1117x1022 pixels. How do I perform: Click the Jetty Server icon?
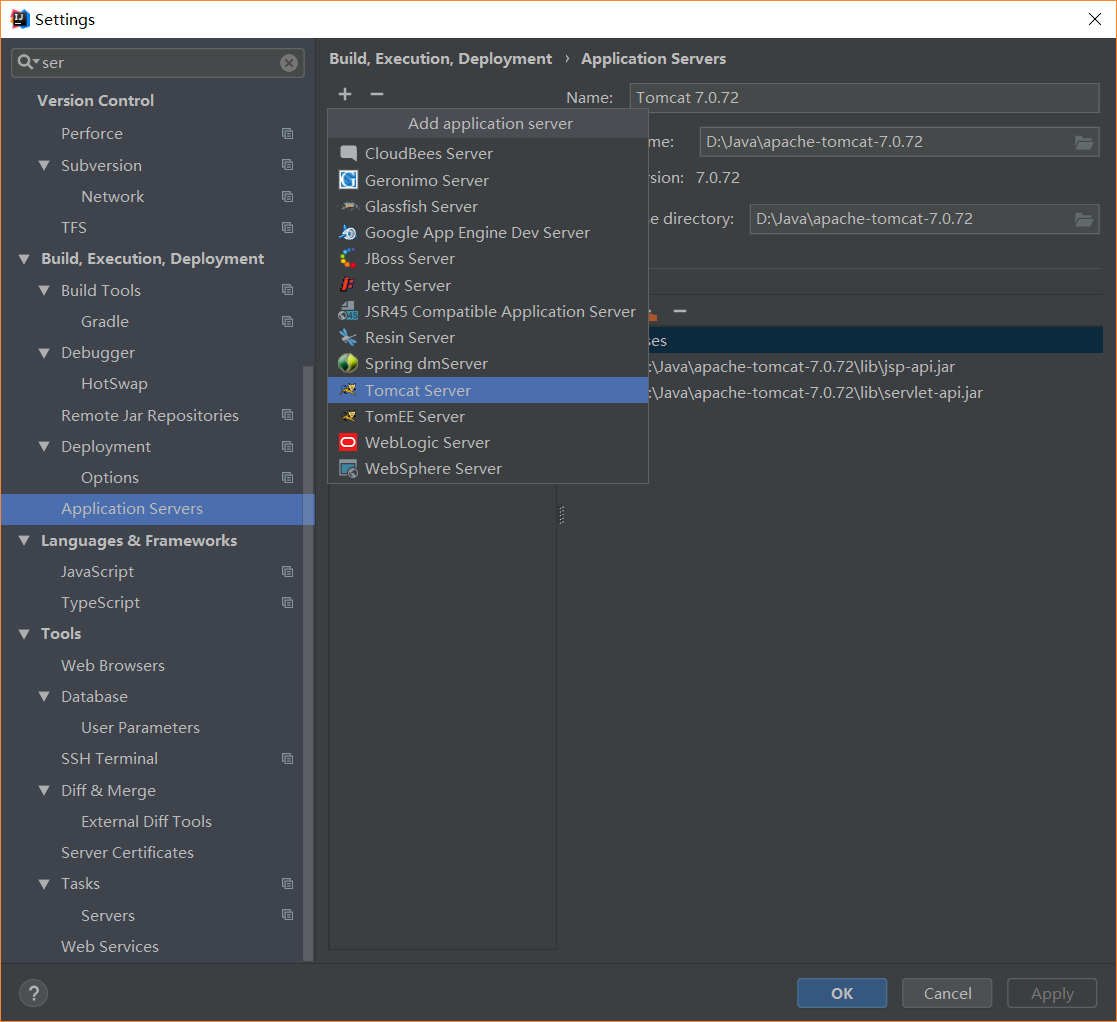[x=348, y=285]
